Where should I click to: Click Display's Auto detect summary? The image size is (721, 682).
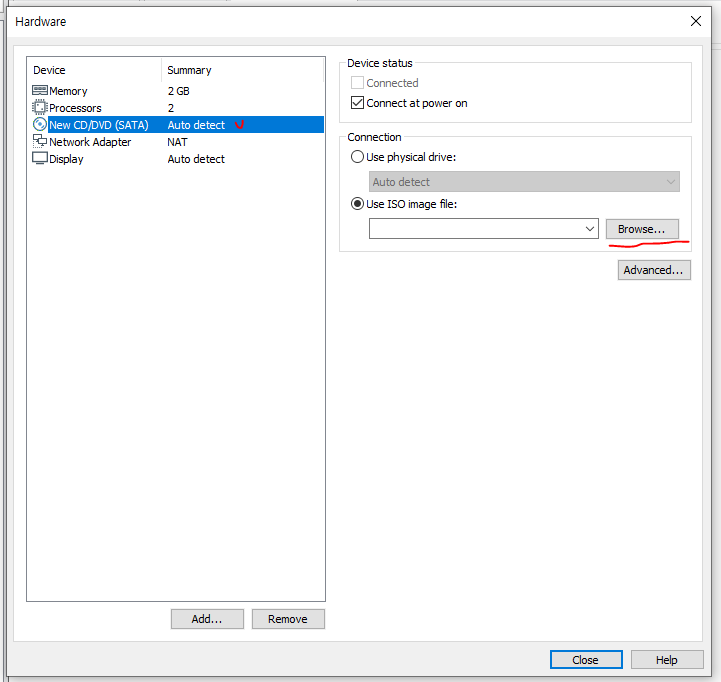(196, 159)
